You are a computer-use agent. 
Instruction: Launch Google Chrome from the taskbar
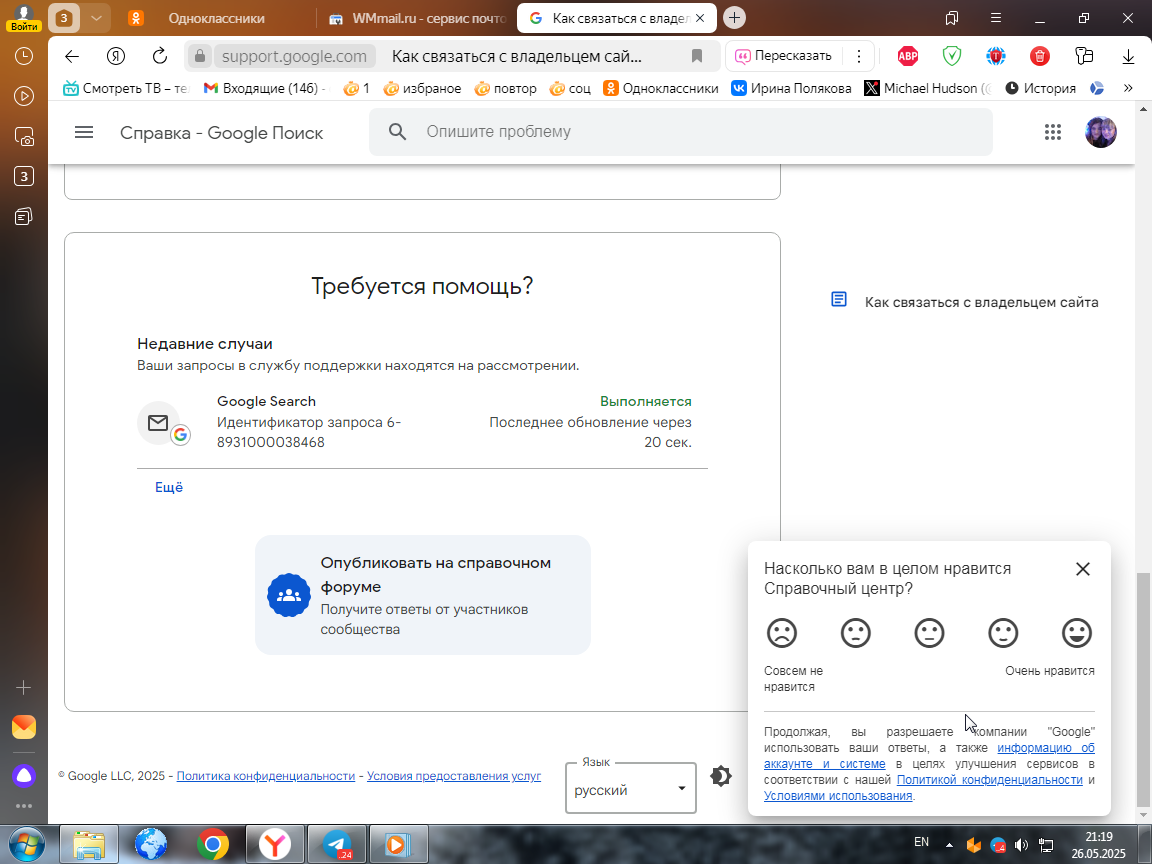click(x=212, y=845)
